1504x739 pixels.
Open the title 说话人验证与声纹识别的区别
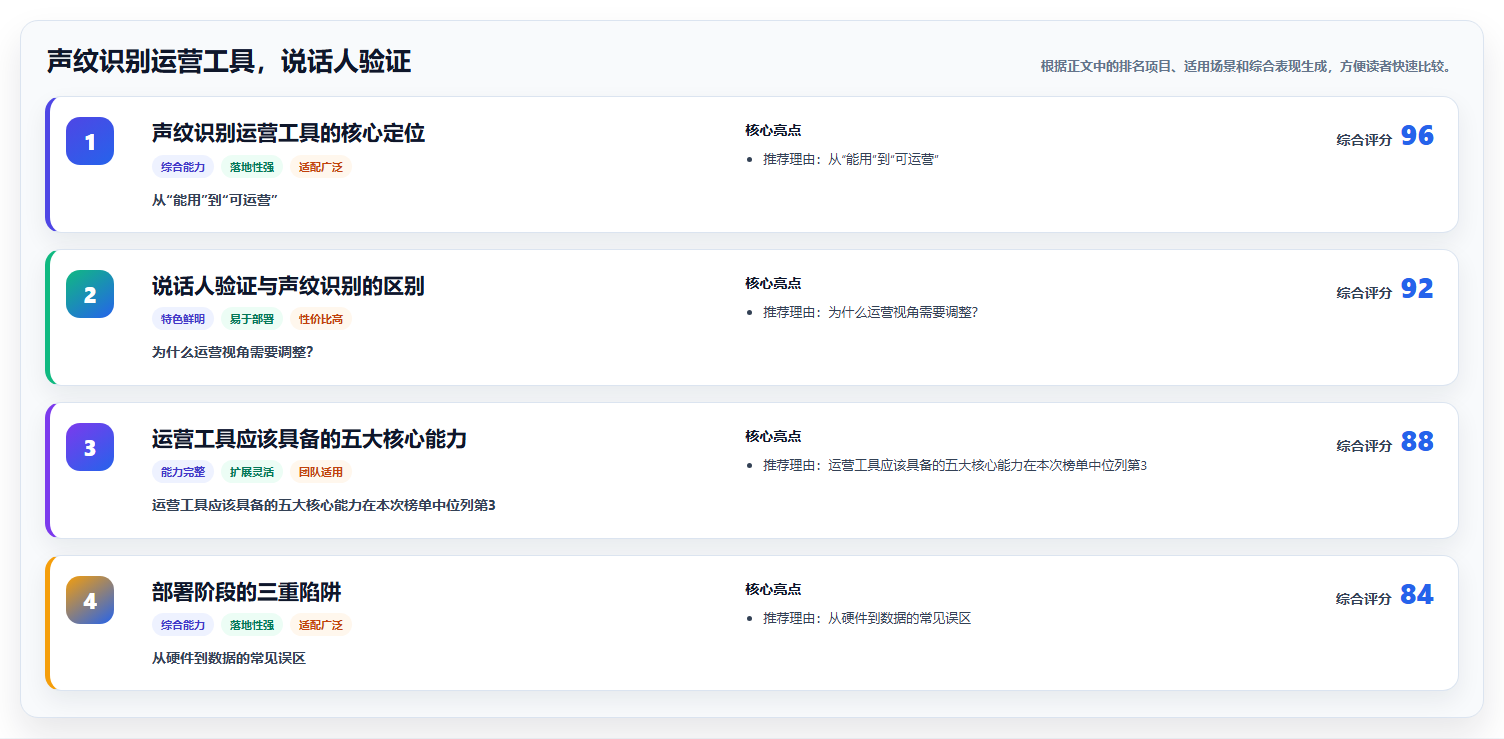288,286
